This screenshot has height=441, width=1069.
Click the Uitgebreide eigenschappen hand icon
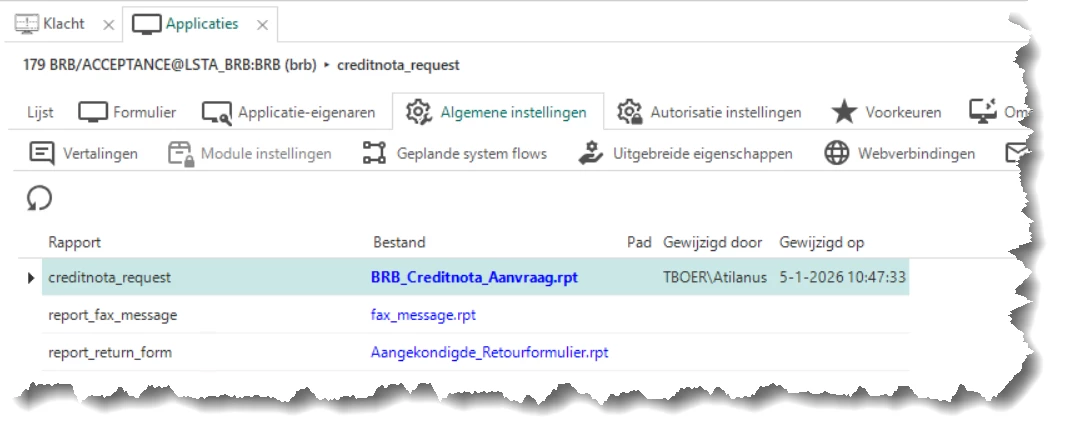click(x=591, y=154)
